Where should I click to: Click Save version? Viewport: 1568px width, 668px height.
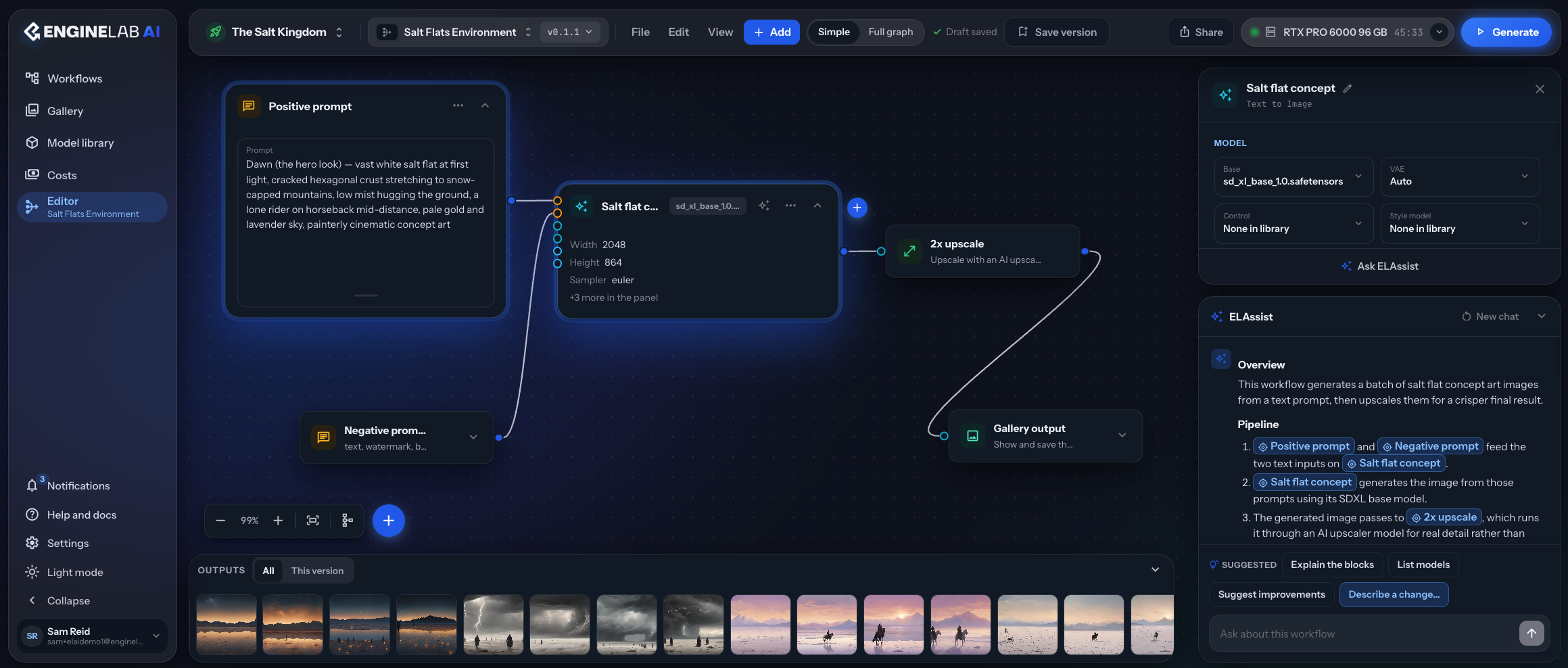pyautogui.click(x=1057, y=32)
